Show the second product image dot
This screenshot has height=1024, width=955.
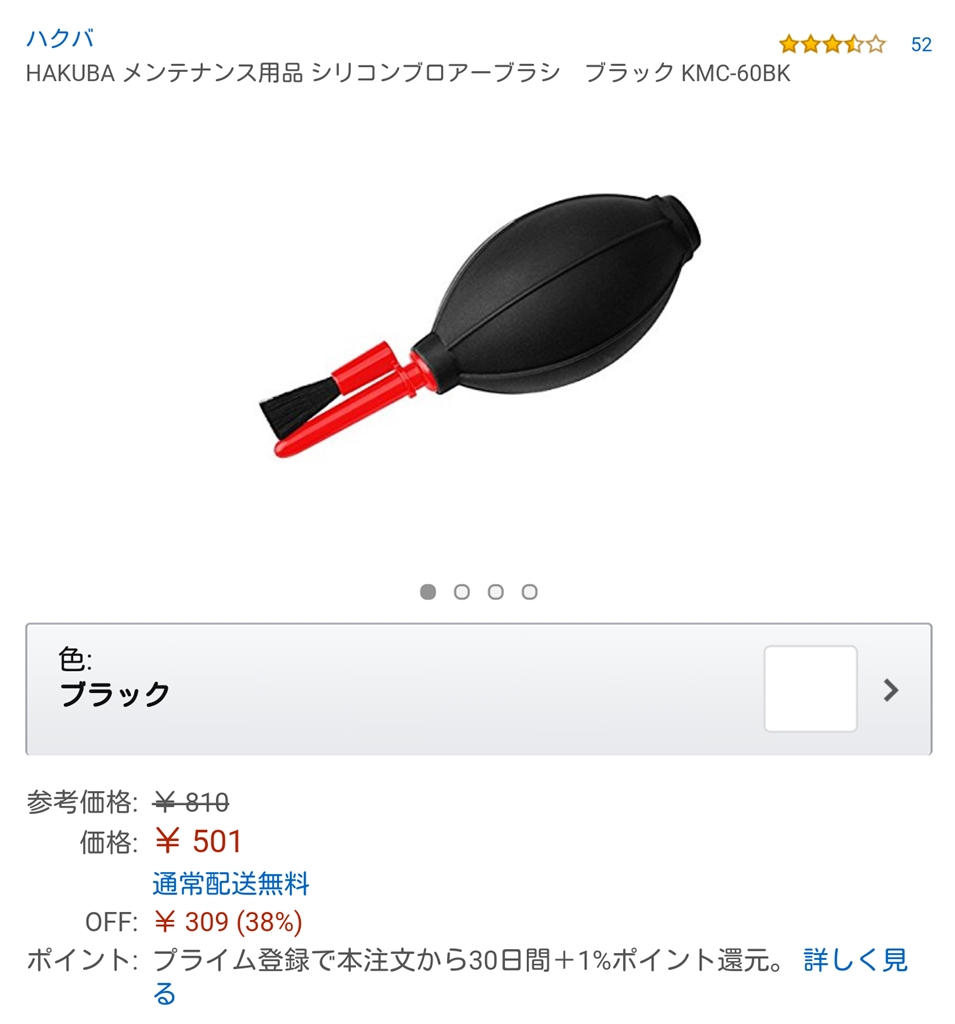[462, 592]
